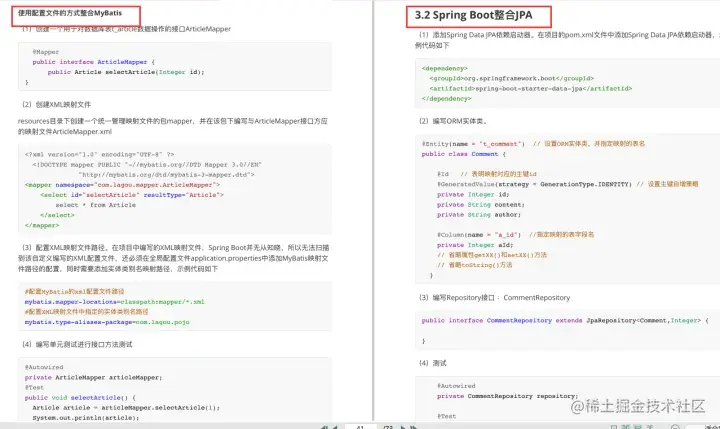Select the line 'public interface ArticleMapper {'

pos(94,62)
